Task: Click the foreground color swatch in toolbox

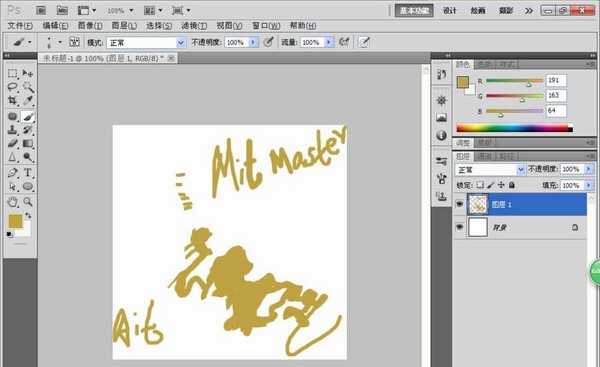Action: point(15,221)
